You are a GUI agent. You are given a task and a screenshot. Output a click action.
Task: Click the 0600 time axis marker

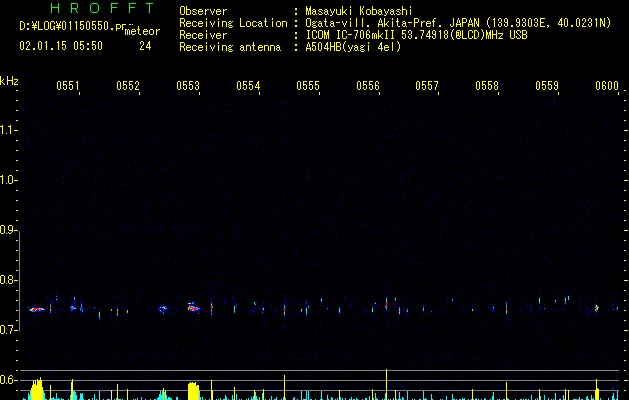[x=607, y=85]
